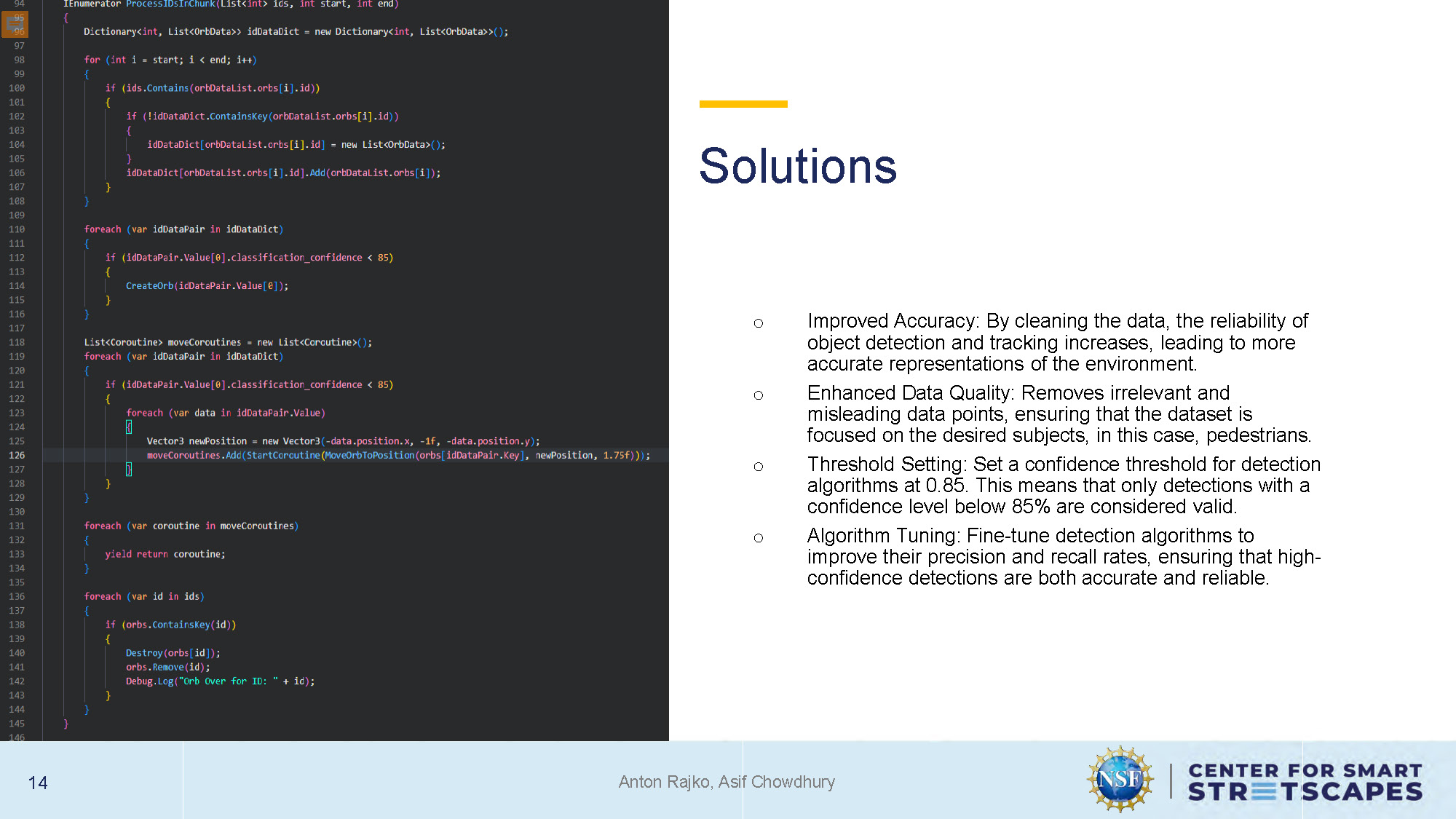Click the Enhanced Data Quality bullet circle
Image resolution: width=1456 pixels, height=819 pixels.
tap(759, 395)
